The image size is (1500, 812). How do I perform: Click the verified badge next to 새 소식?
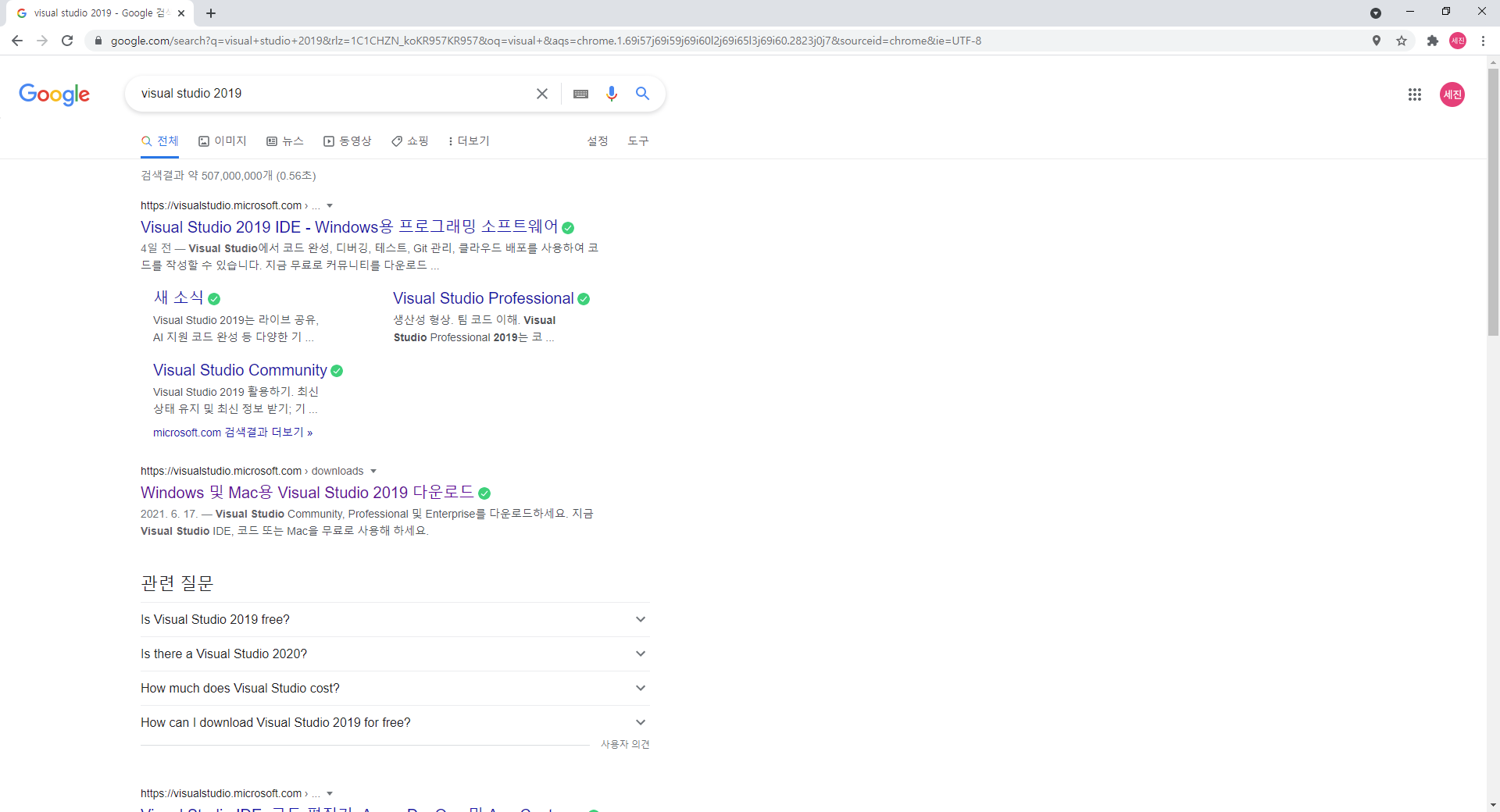(214, 299)
